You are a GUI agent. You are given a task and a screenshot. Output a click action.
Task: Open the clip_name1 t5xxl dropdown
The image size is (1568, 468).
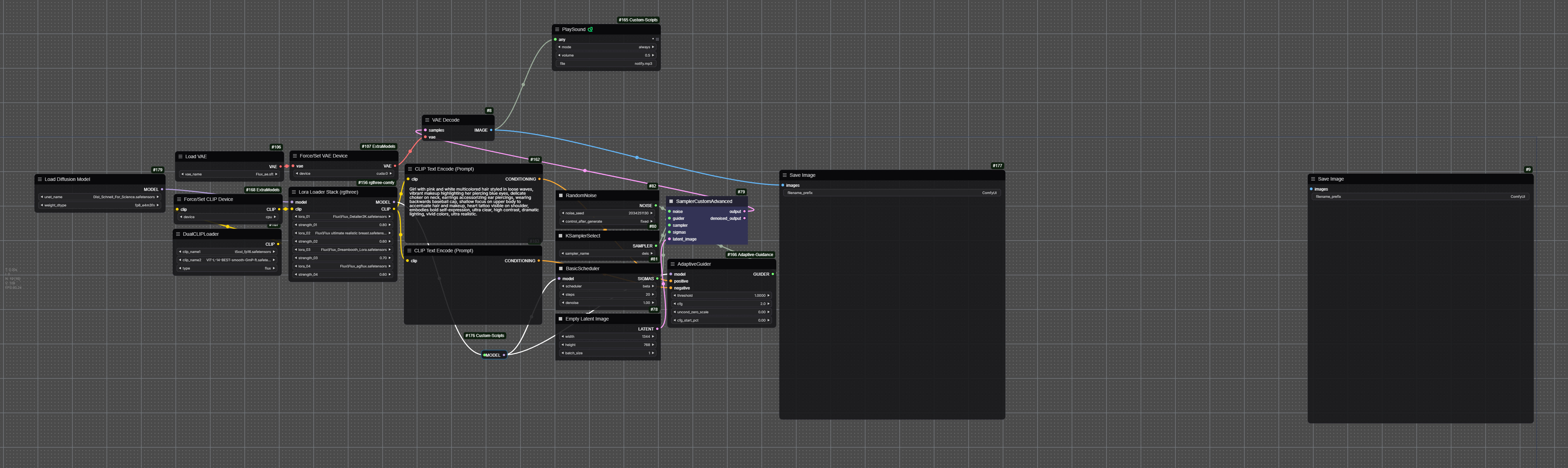pyautogui.click(x=227, y=252)
